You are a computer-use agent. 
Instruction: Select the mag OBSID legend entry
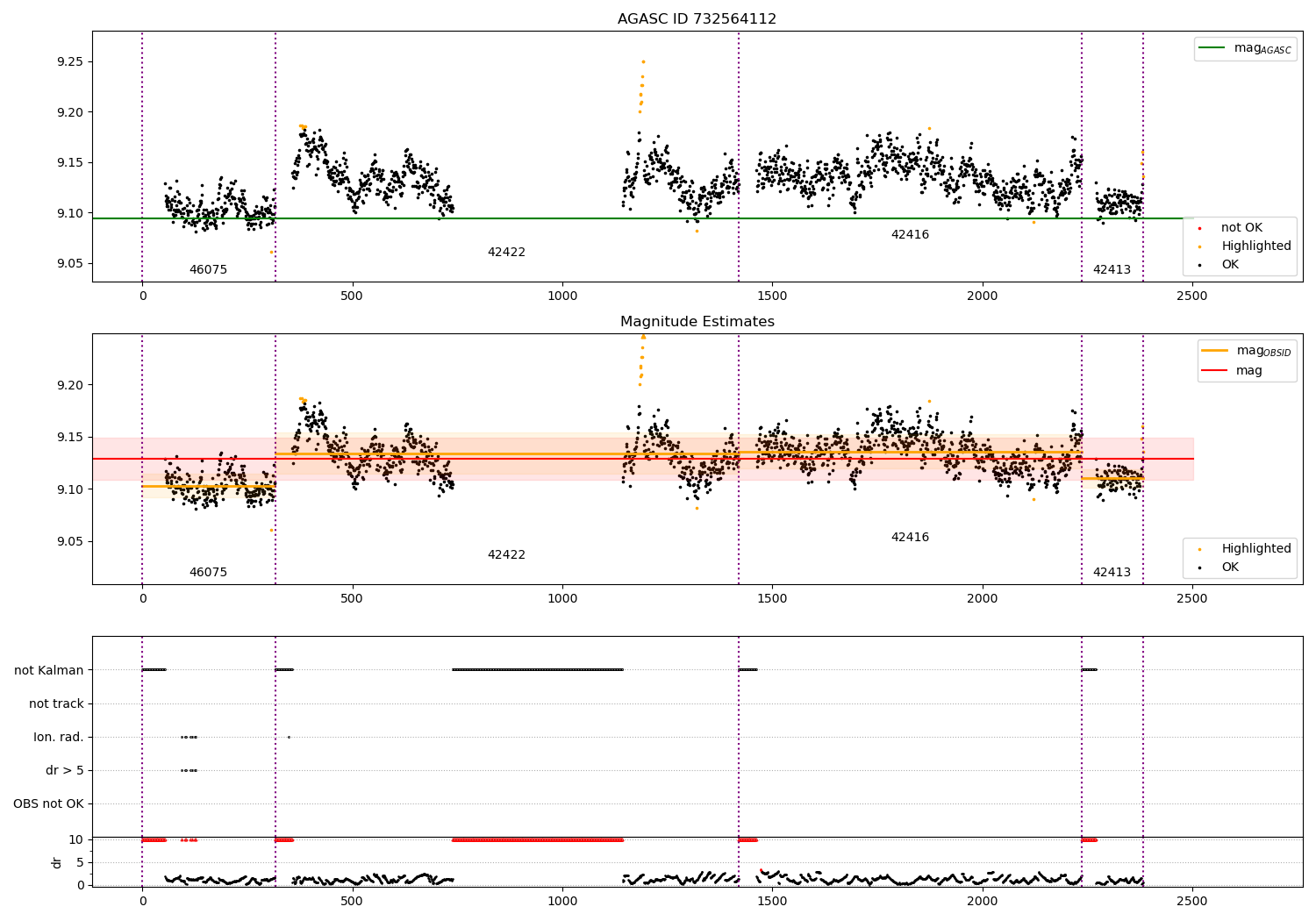click(x=1247, y=351)
